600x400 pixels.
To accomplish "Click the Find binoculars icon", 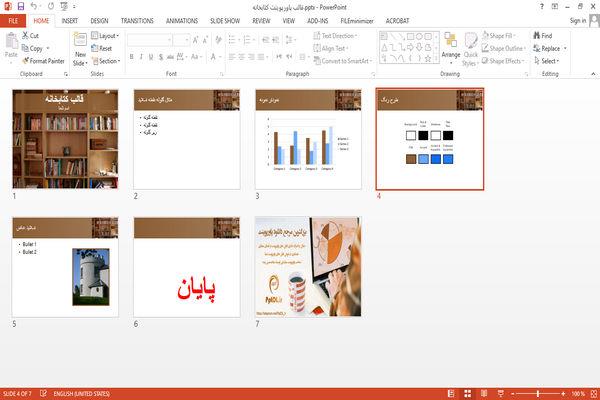I will click(537, 35).
